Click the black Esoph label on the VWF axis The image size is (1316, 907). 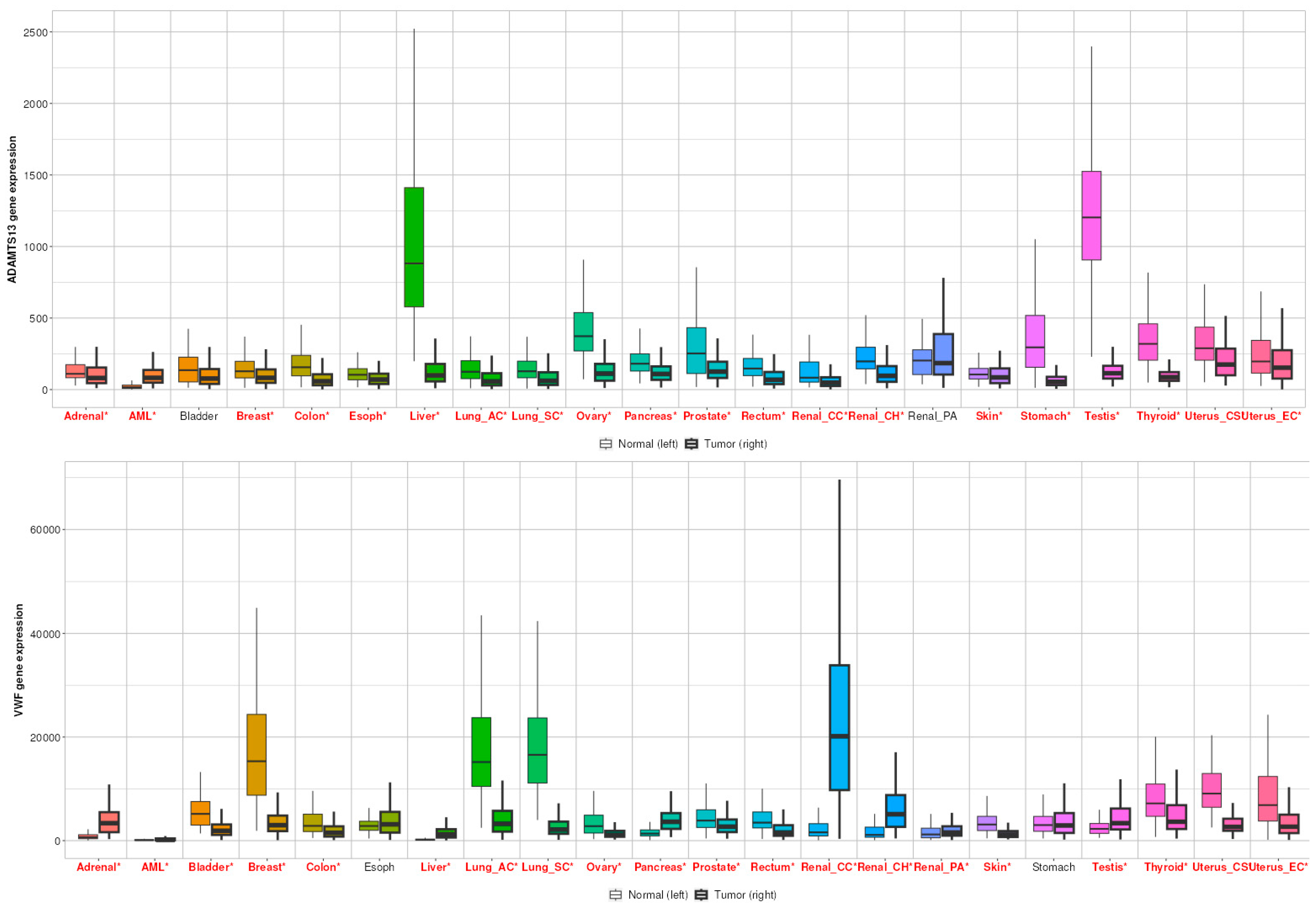pos(379,867)
